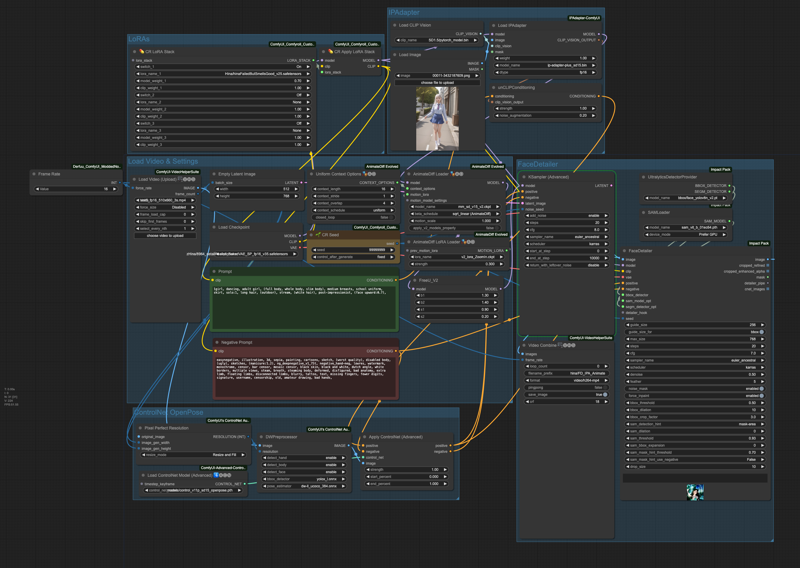Open model_name selector in UltralyticsDetectorProvider
The height and width of the screenshot is (568, 800).
(685, 198)
